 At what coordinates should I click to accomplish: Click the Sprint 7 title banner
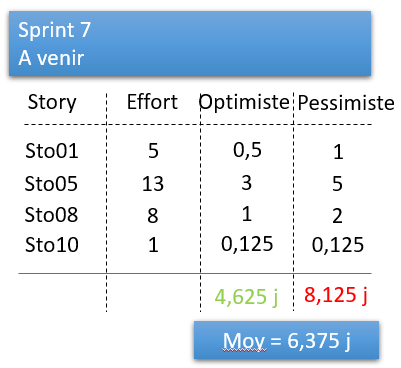point(190,43)
